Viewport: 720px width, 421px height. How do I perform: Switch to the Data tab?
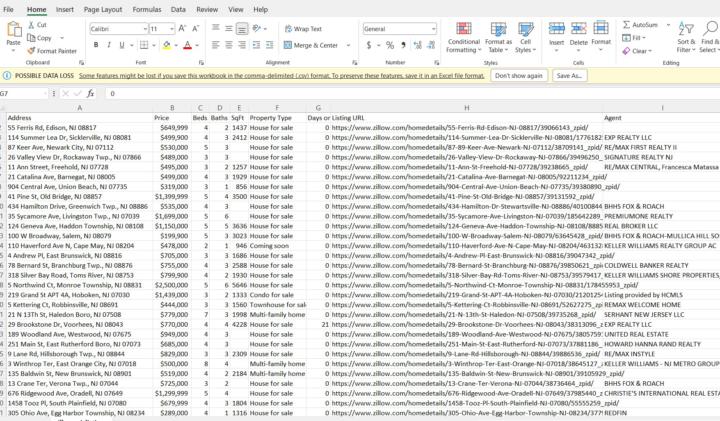pos(178,9)
